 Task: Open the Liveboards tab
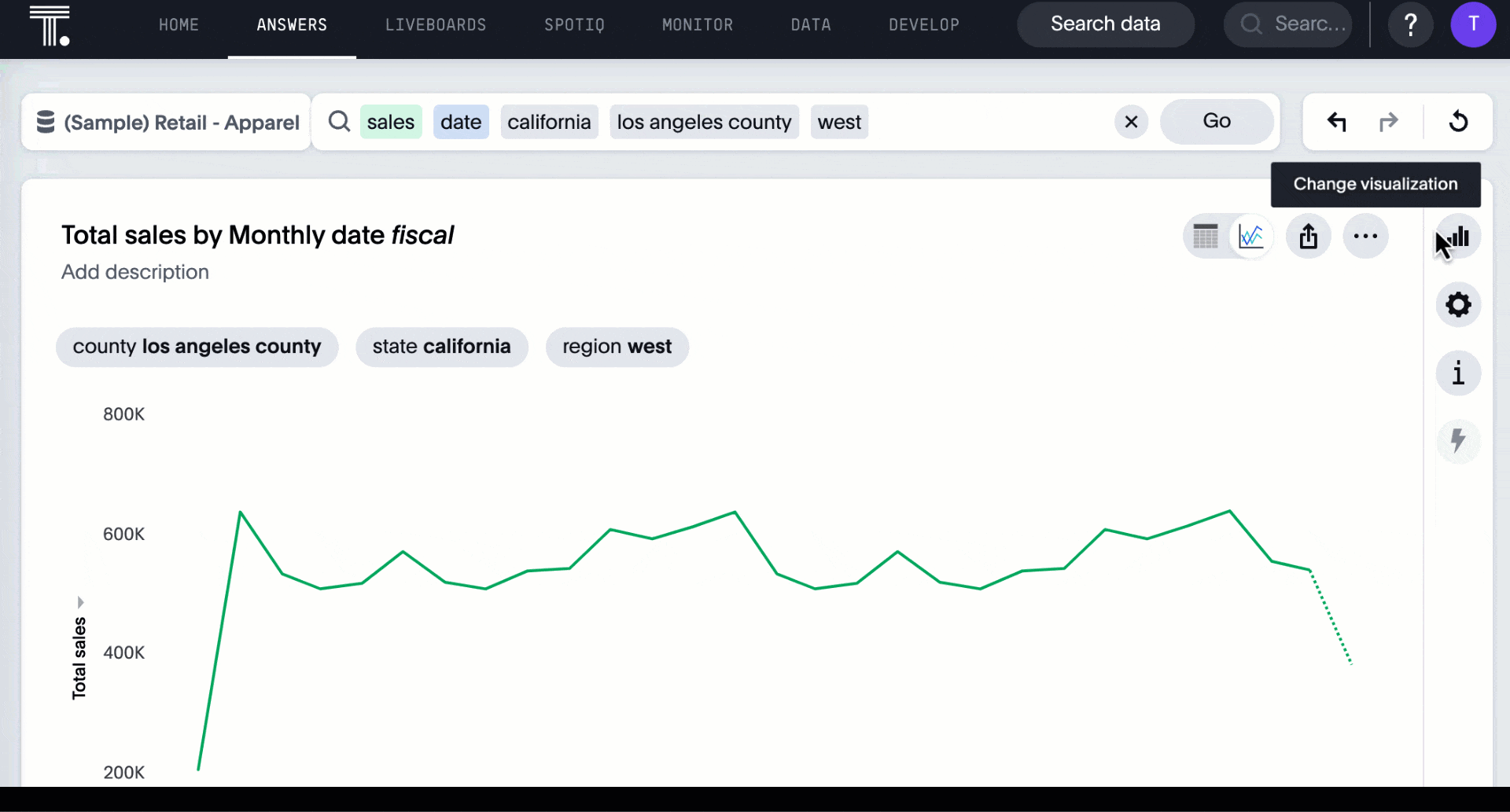436,25
